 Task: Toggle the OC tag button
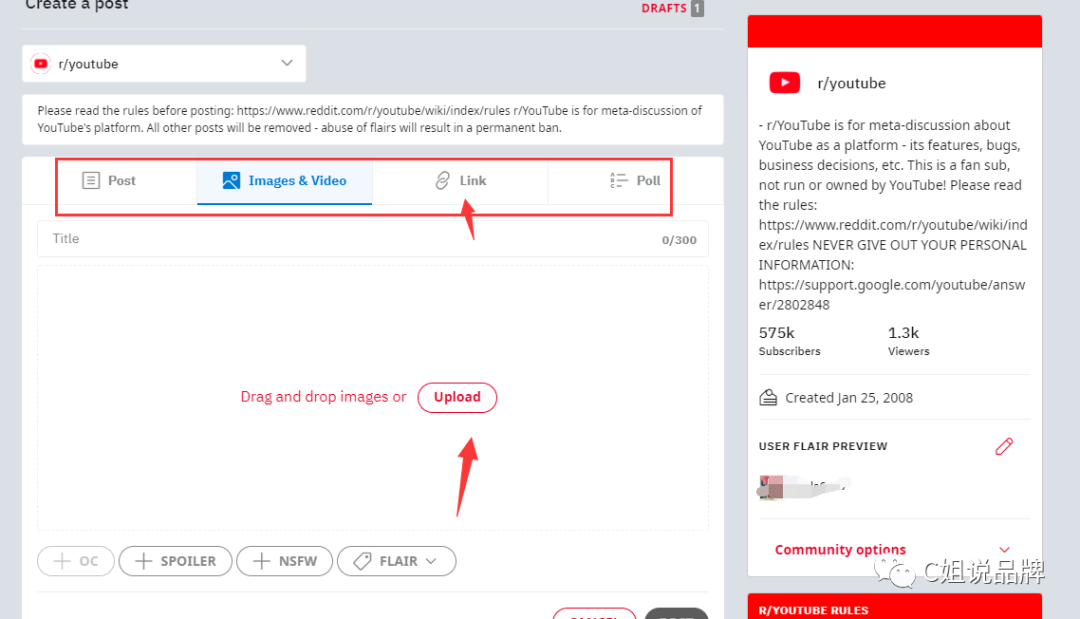tap(76, 561)
